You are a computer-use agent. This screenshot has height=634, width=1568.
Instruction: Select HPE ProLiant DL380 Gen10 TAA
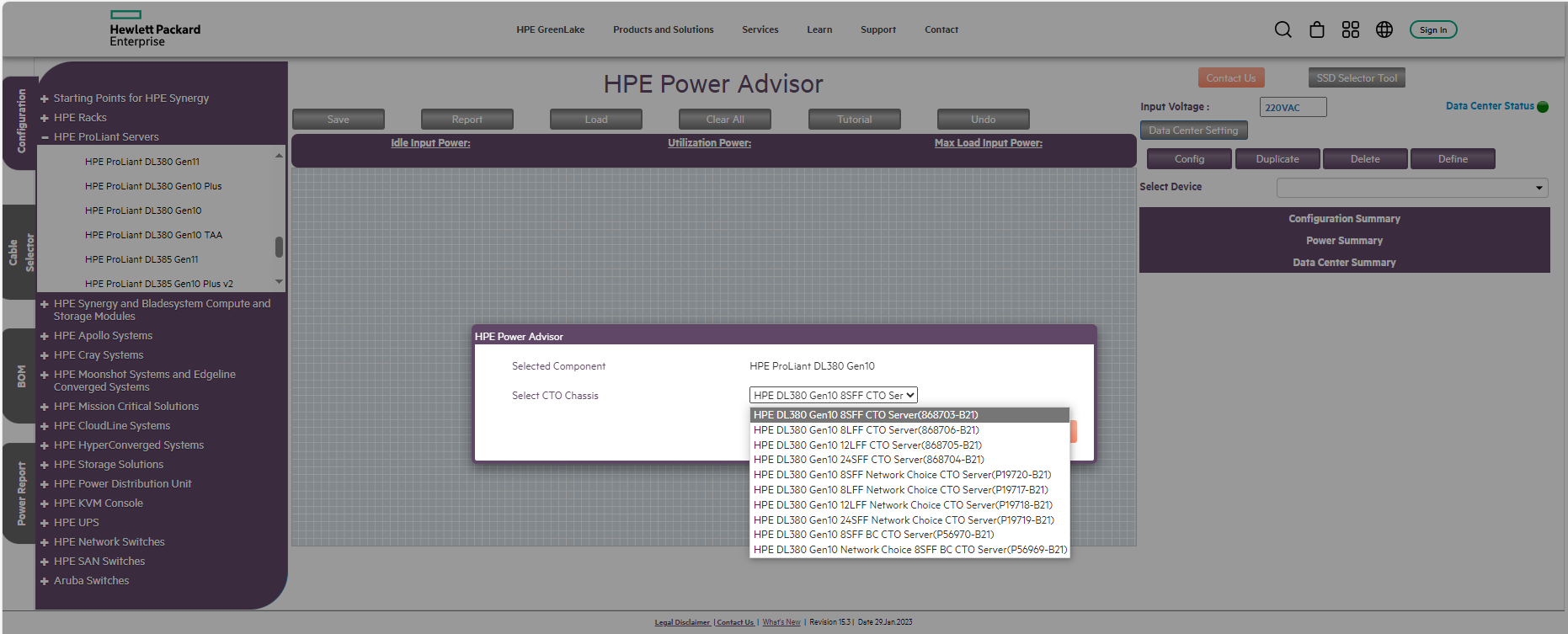(153, 235)
